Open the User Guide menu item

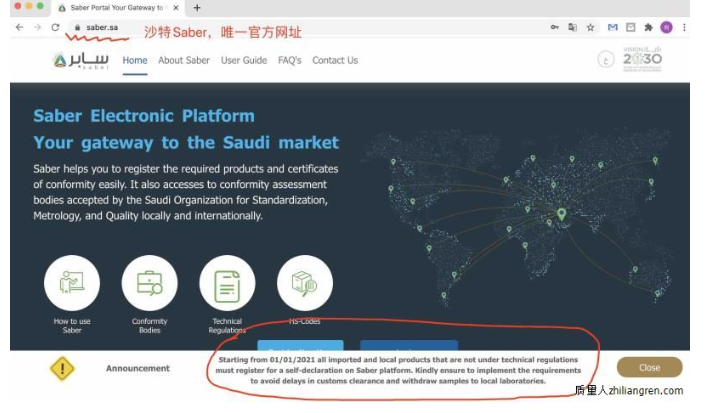[x=244, y=61]
